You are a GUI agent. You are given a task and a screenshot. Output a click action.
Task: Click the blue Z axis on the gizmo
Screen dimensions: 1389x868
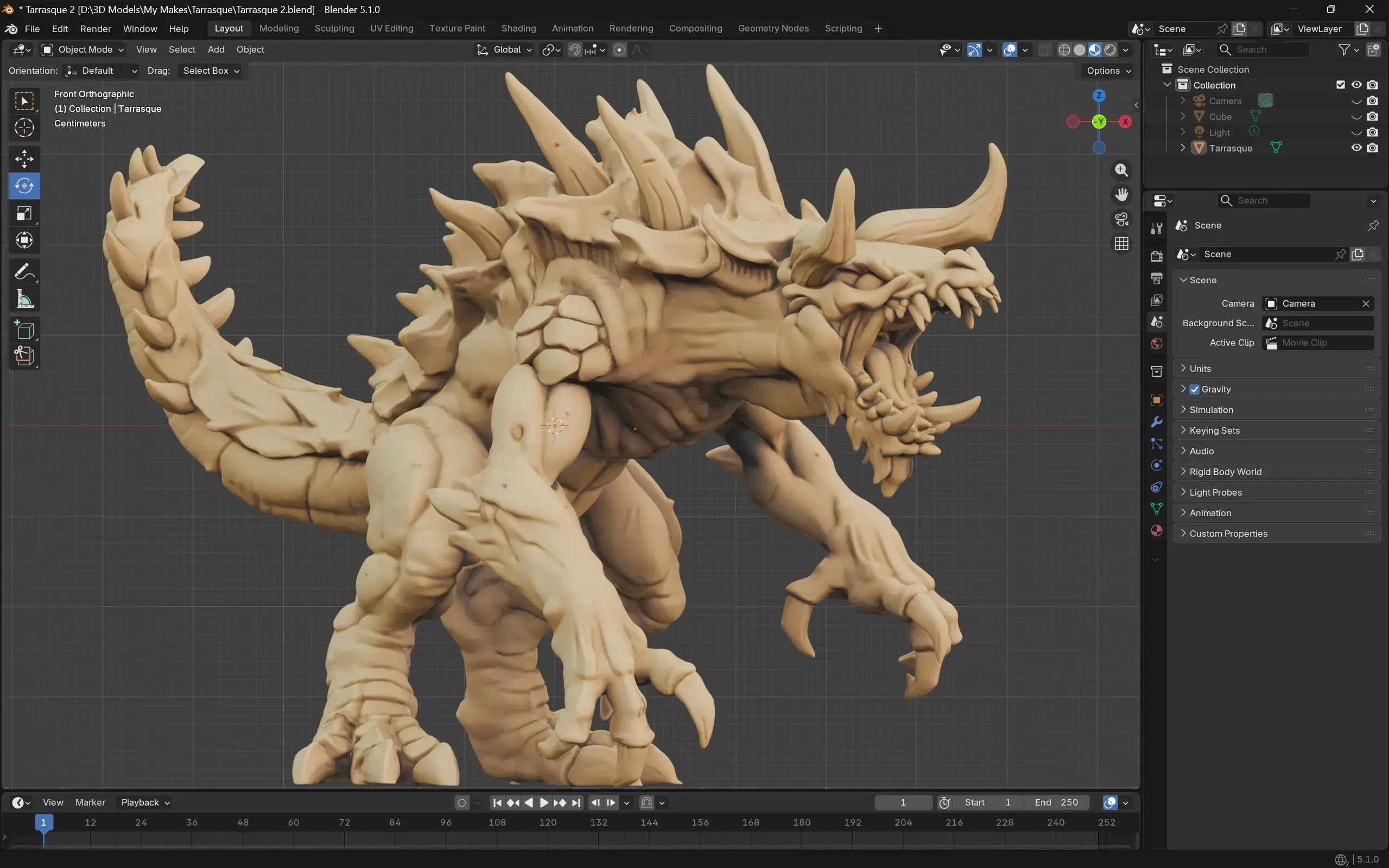(1099, 96)
